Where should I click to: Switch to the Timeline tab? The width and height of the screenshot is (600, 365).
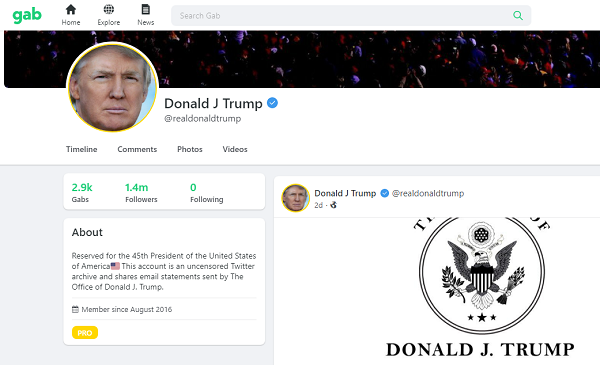(x=82, y=149)
